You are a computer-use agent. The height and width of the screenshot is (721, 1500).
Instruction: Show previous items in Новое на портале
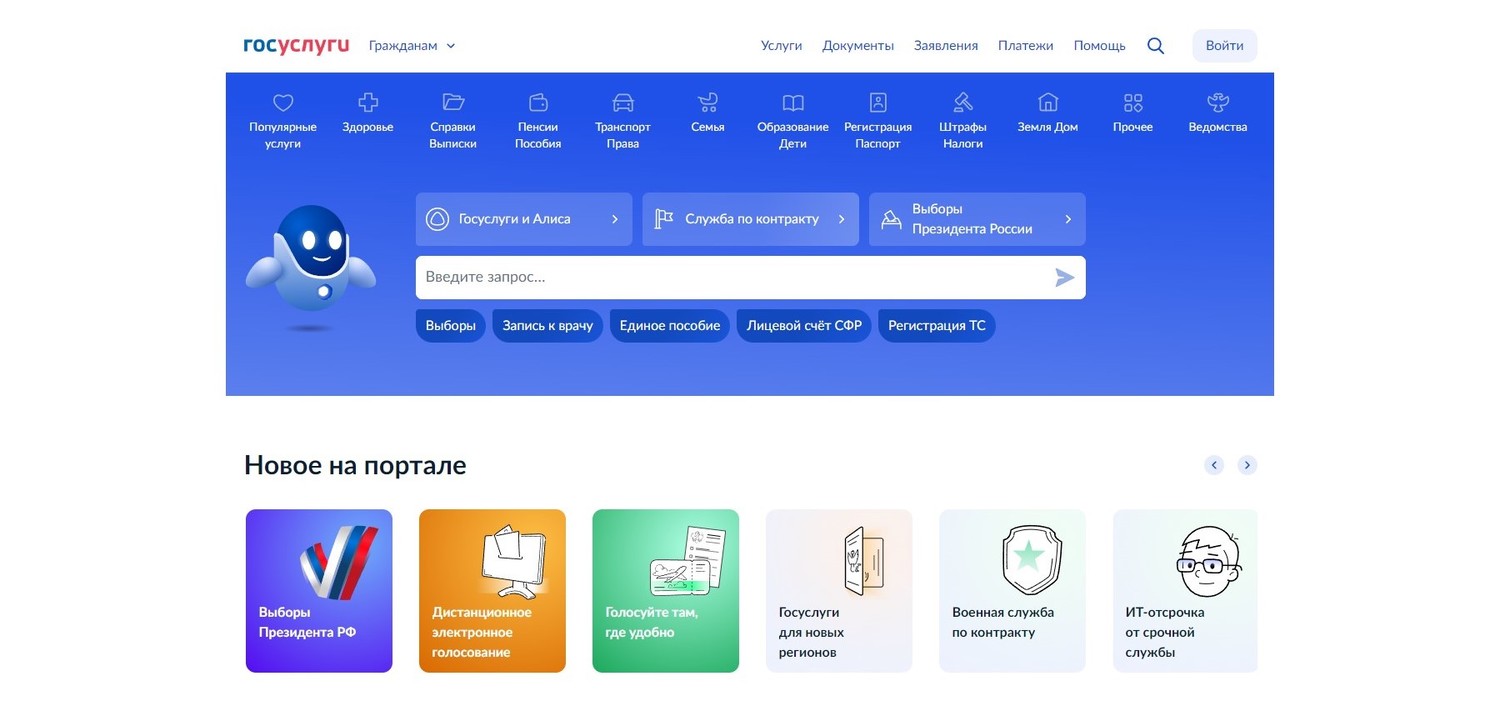pyautogui.click(x=1214, y=465)
